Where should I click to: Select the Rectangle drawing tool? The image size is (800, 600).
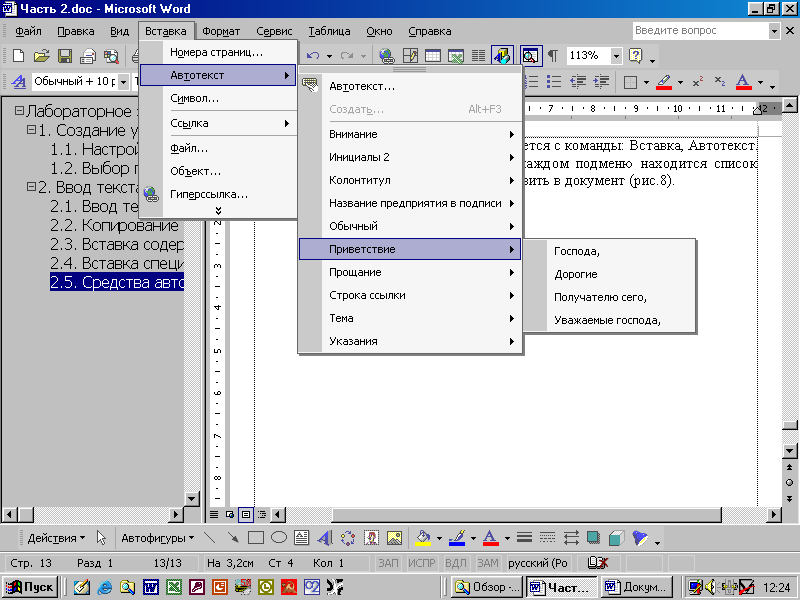point(256,538)
